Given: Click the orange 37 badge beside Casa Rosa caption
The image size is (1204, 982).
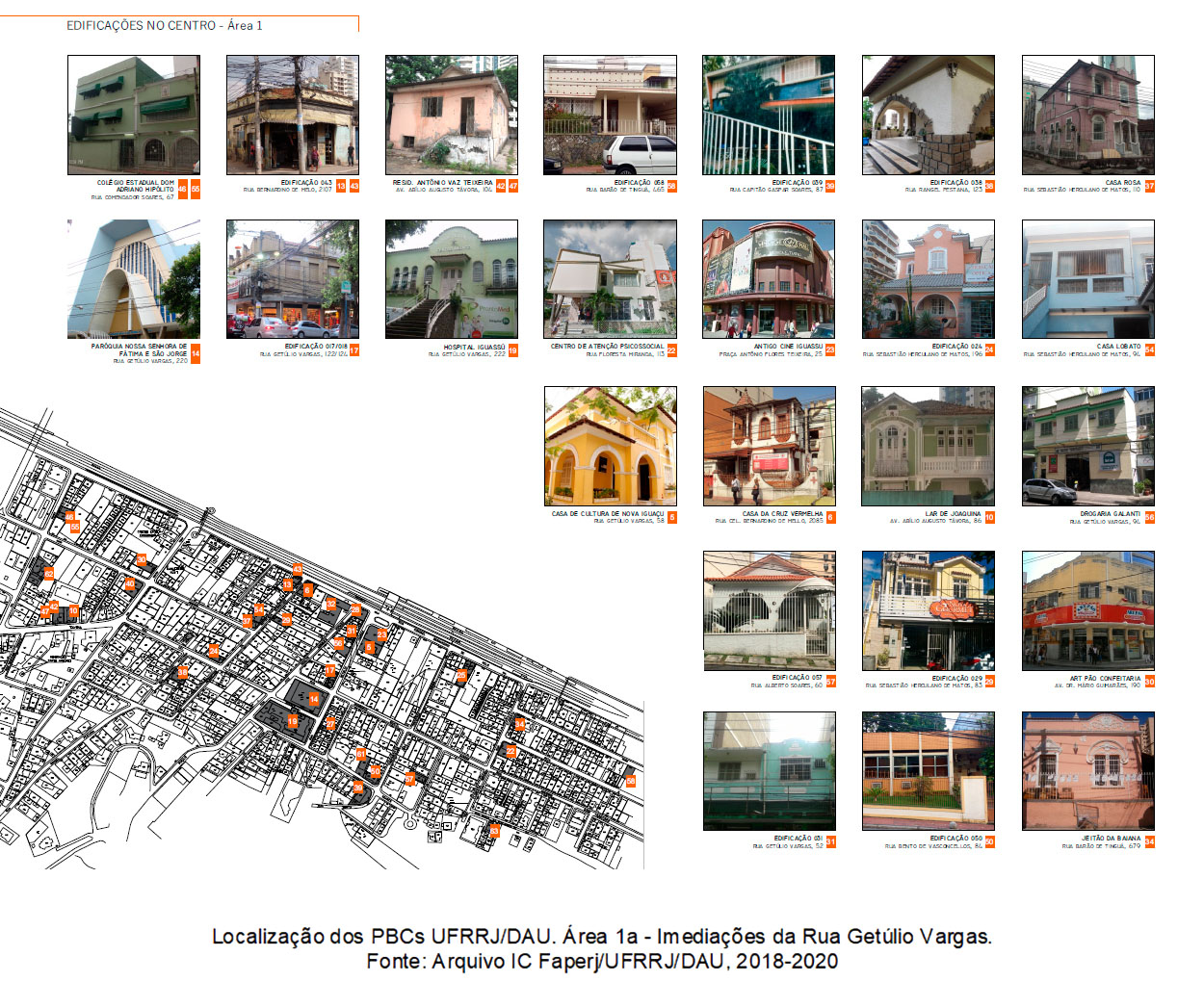Looking at the screenshot, I should [1149, 186].
